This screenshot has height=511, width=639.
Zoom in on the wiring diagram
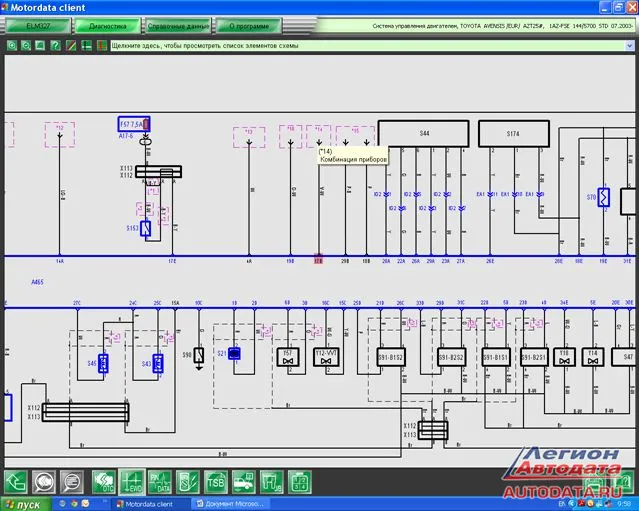(x=12, y=46)
